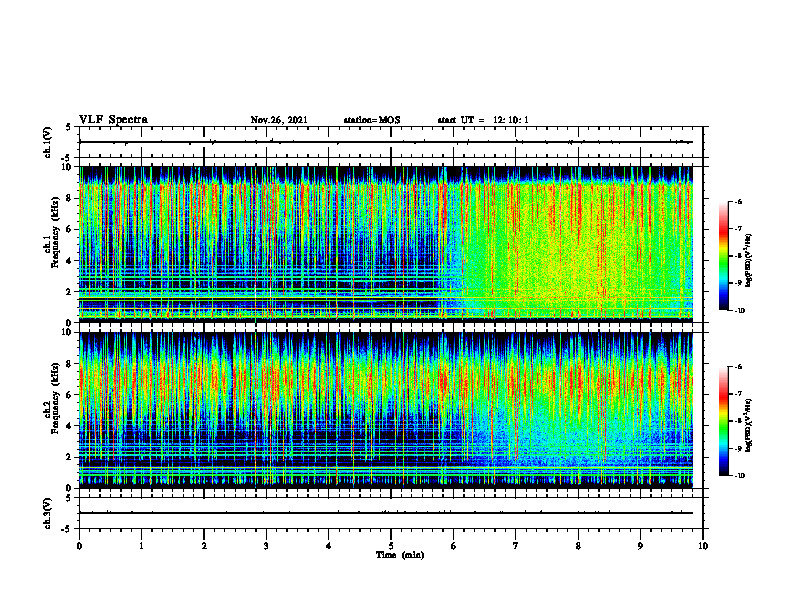
Task: Click the ch.1 spectrogram plot area
Action: 386,244
